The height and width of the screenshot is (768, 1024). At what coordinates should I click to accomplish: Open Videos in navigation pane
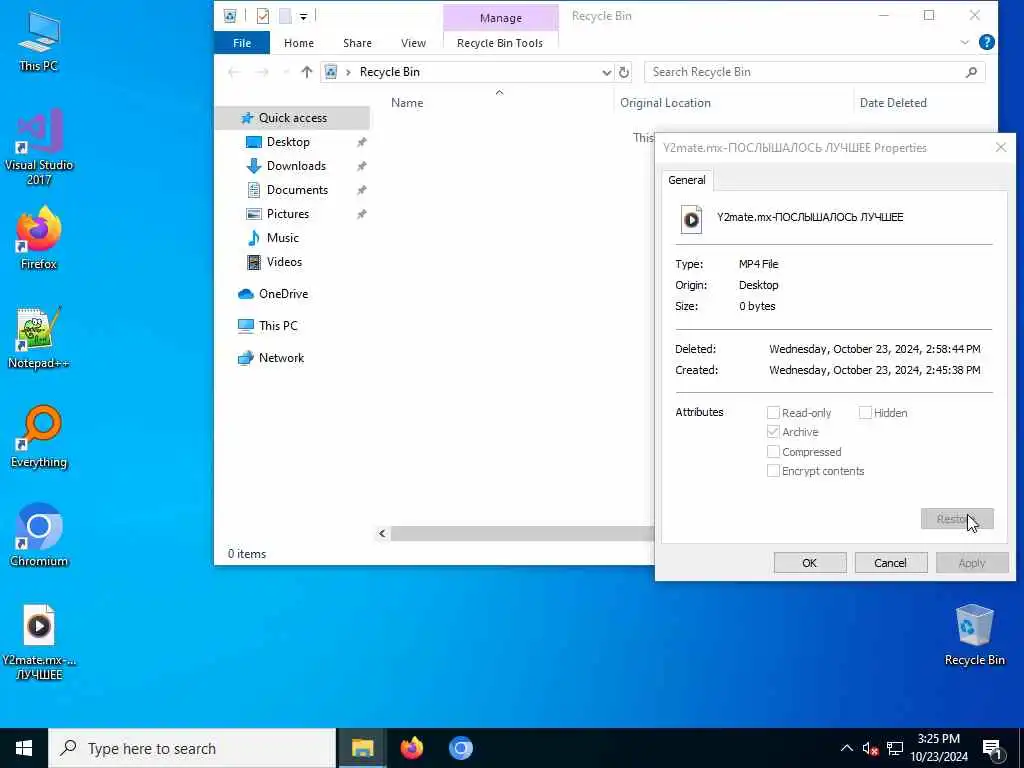pyautogui.click(x=284, y=262)
